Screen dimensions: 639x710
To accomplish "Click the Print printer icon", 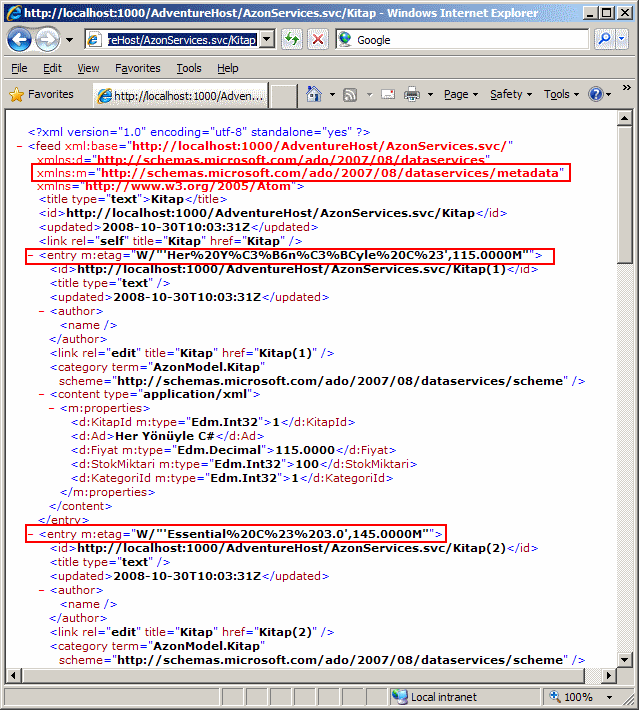I will [x=411, y=94].
